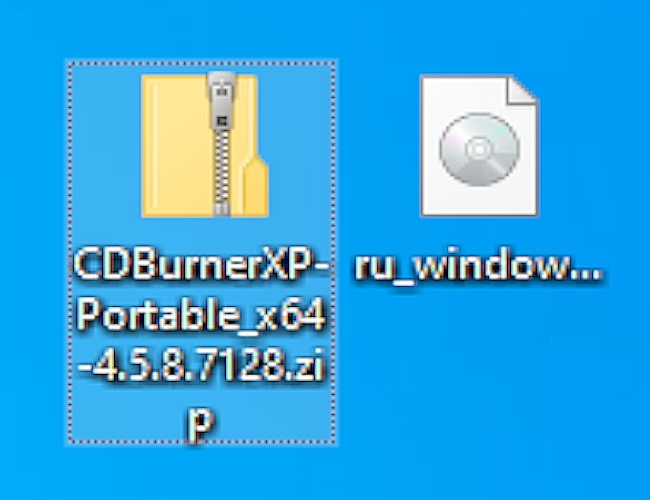Click the silver disc graphic on the file
650x500 pixels.
pyautogui.click(x=479, y=149)
